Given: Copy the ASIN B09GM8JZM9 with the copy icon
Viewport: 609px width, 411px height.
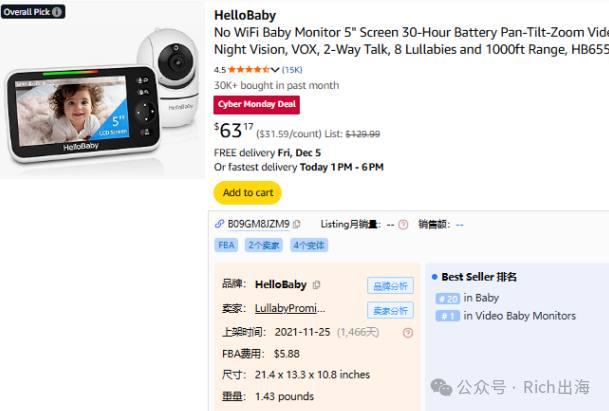Looking at the screenshot, I should coord(297,224).
